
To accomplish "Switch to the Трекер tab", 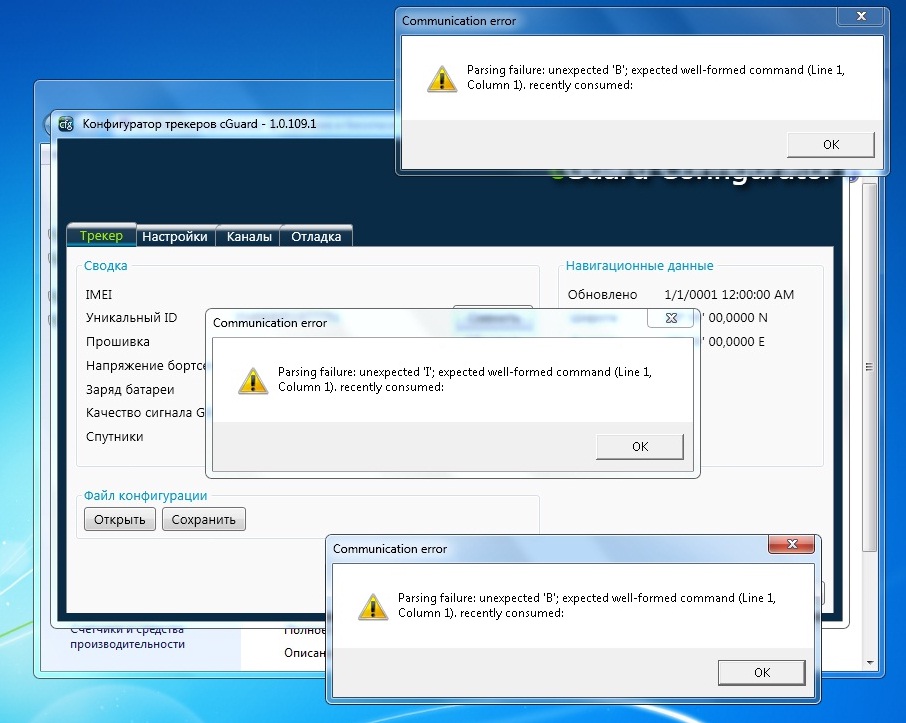I will coord(101,236).
